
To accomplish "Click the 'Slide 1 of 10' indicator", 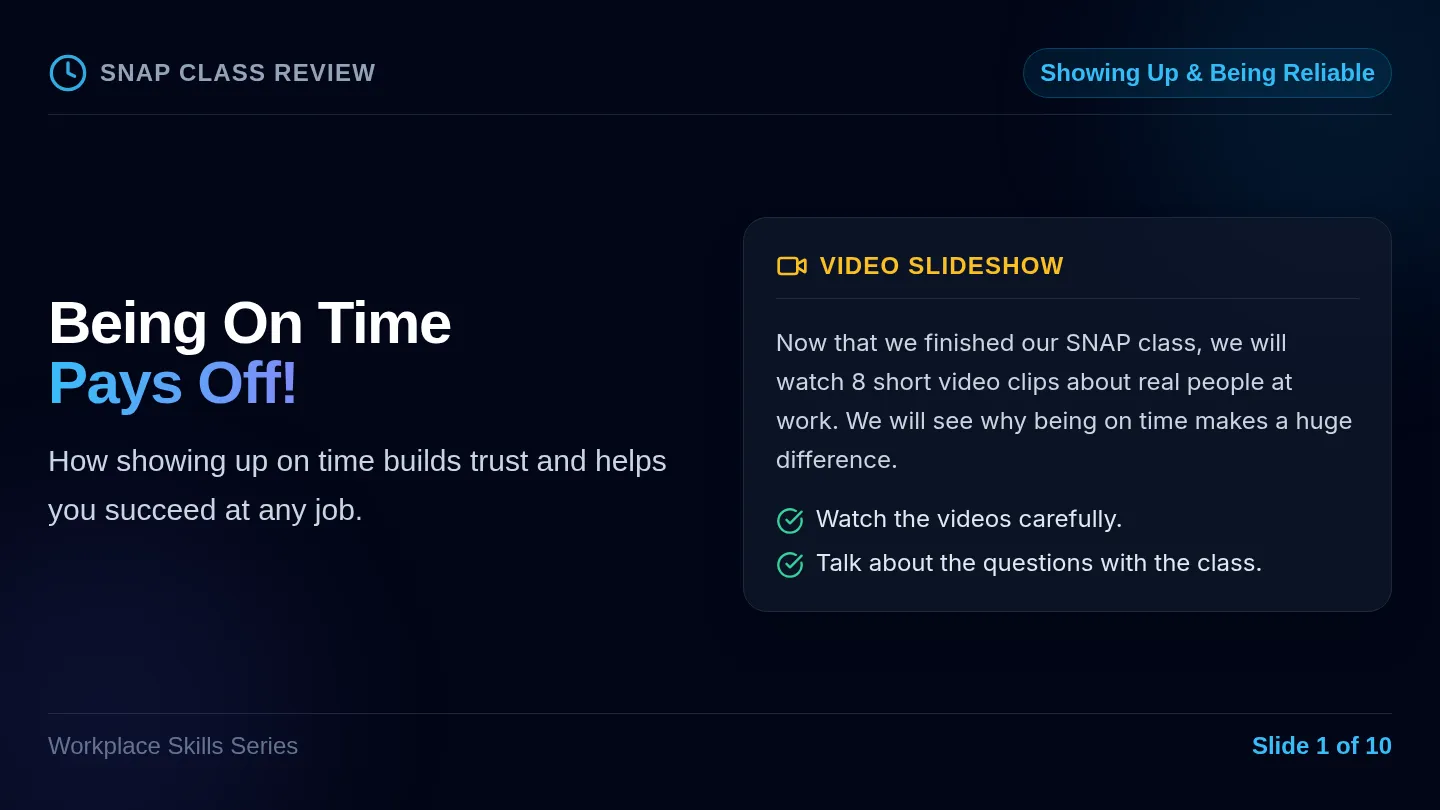I will [x=1322, y=746].
